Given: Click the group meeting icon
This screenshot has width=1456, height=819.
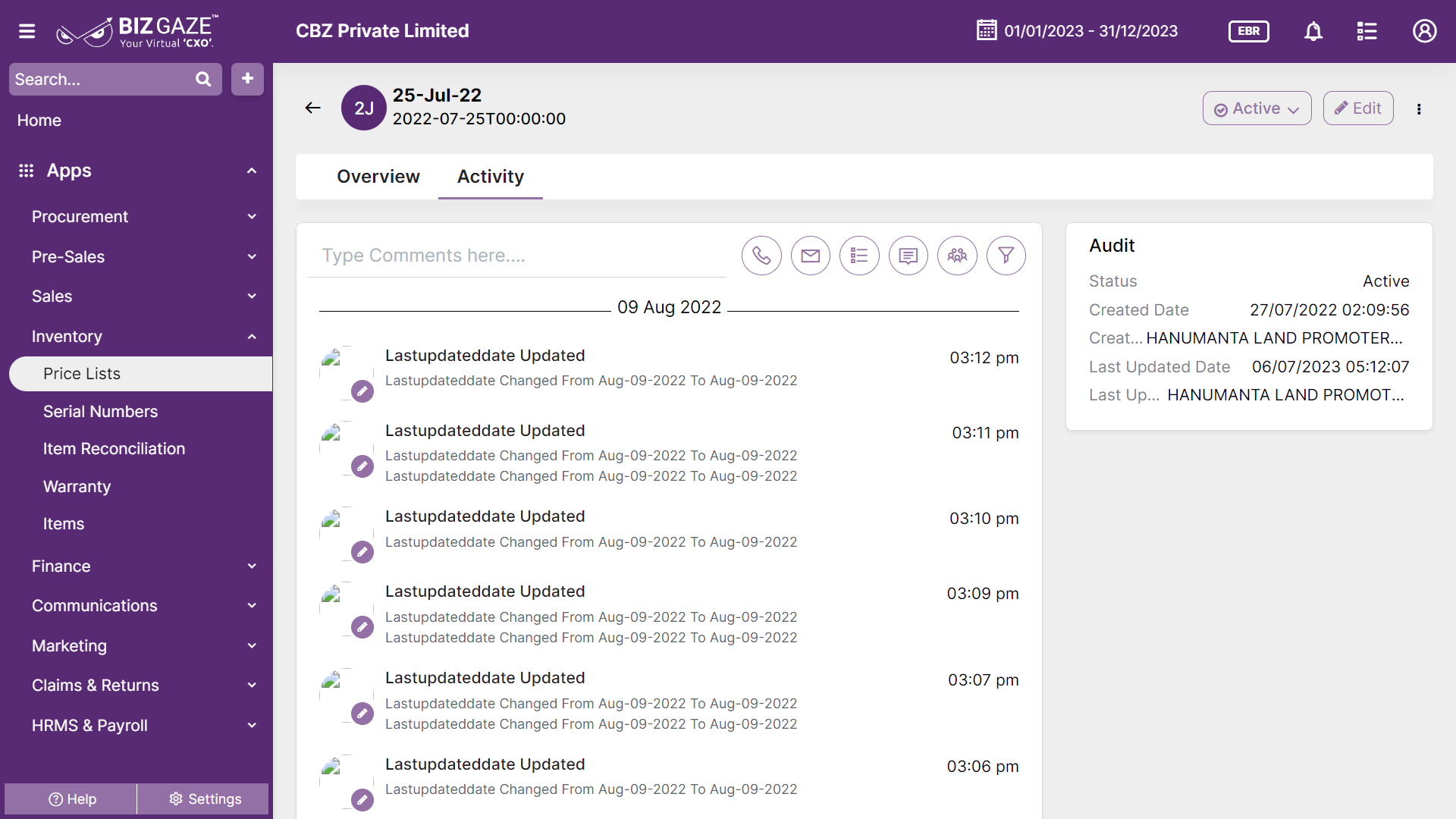Looking at the screenshot, I should pyautogui.click(x=957, y=256).
